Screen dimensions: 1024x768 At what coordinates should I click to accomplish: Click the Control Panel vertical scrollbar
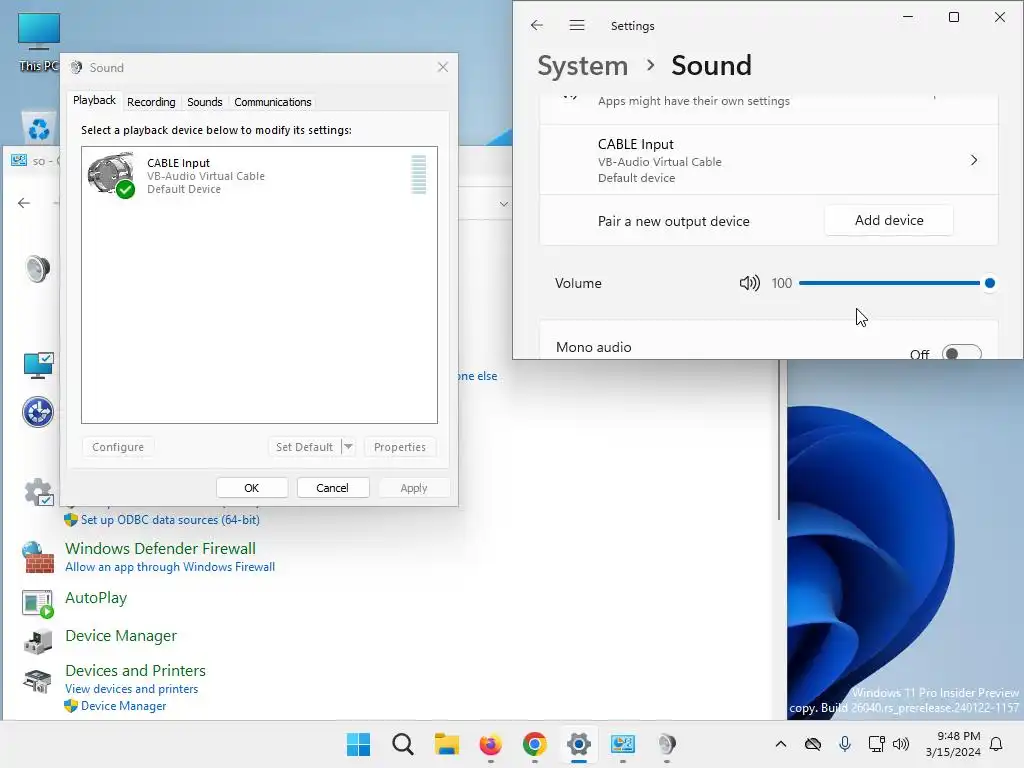(779, 440)
